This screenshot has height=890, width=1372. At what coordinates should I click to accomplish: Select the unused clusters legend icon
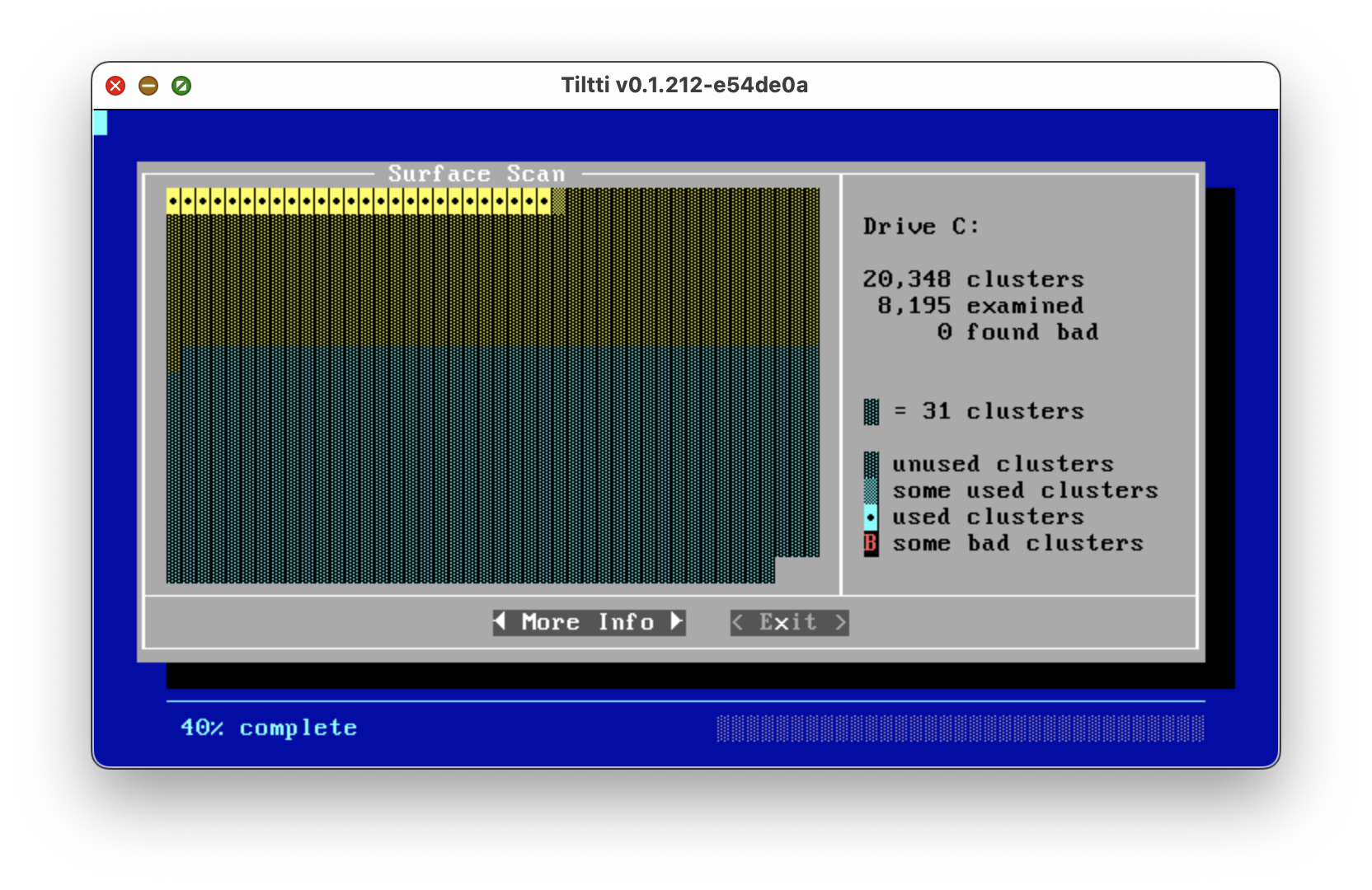(871, 464)
